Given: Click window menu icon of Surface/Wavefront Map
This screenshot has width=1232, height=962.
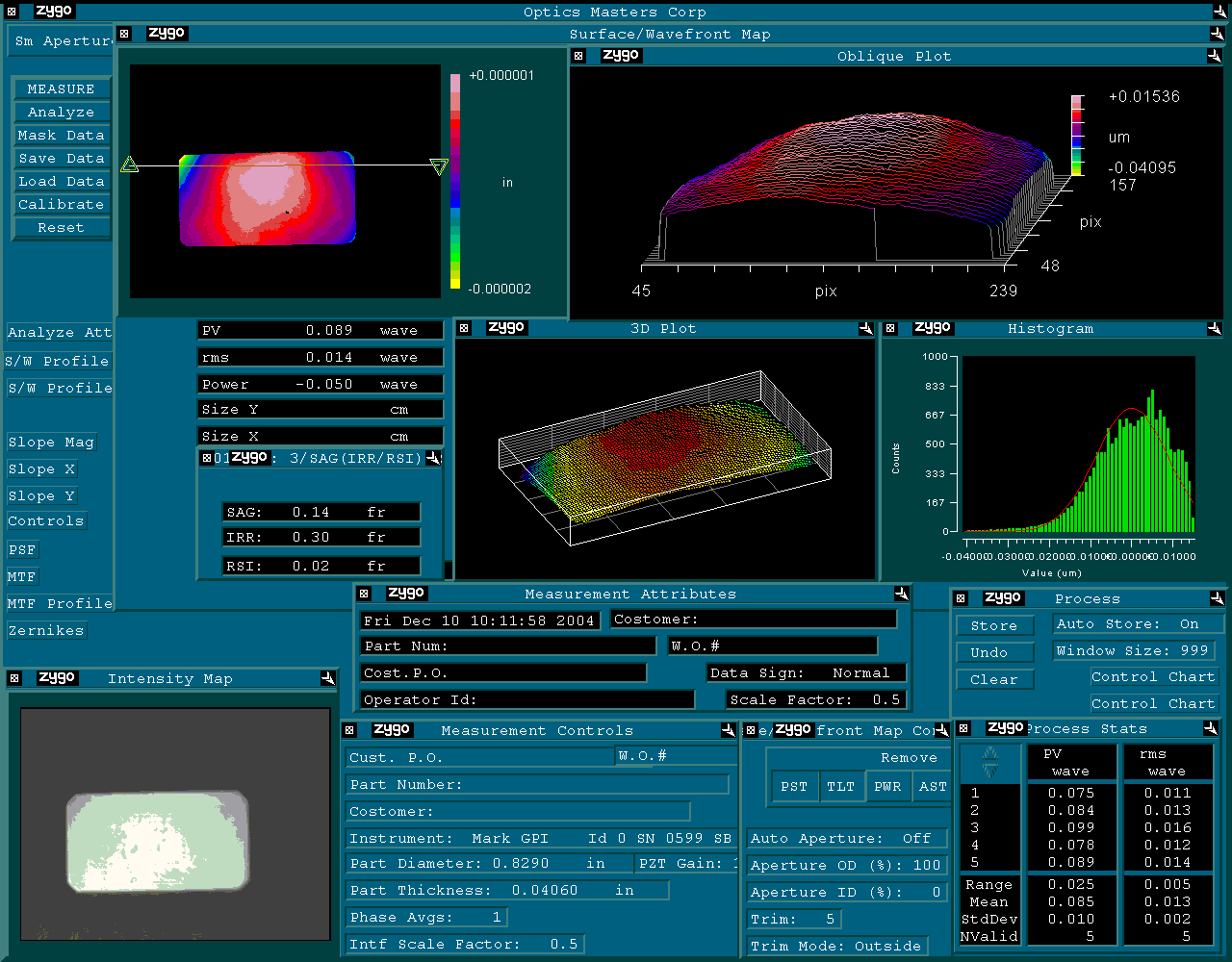Looking at the screenshot, I should pyautogui.click(x=125, y=34).
